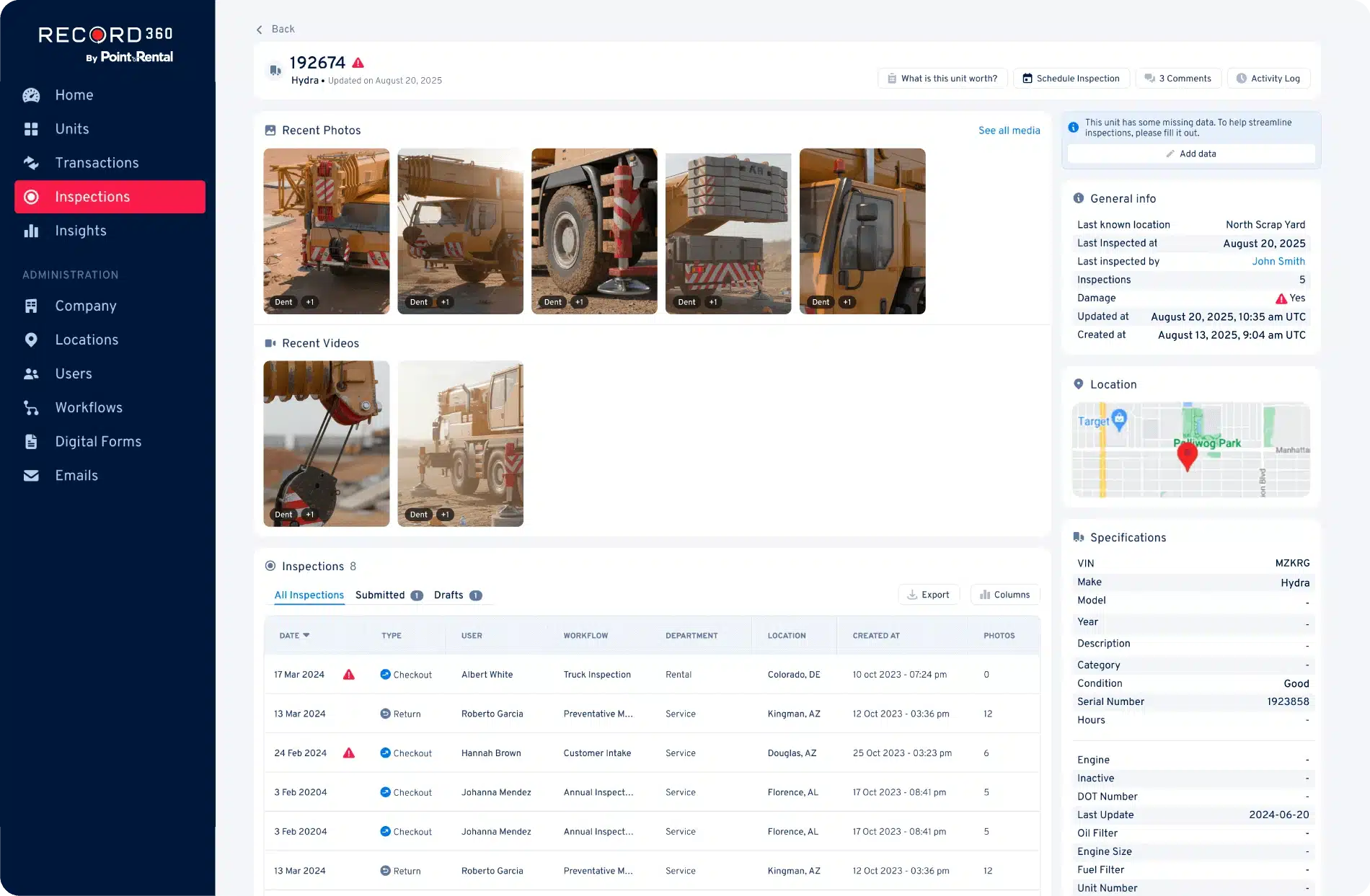Go back using the Back chevron

pos(260,30)
